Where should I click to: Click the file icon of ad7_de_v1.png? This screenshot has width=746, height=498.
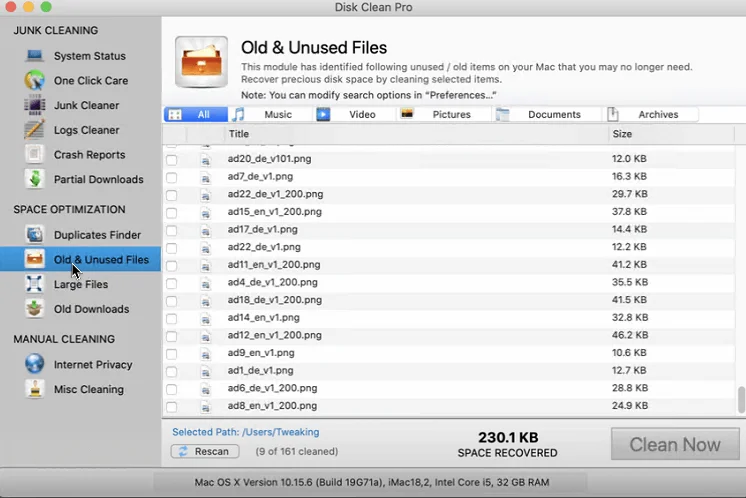click(x=206, y=178)
